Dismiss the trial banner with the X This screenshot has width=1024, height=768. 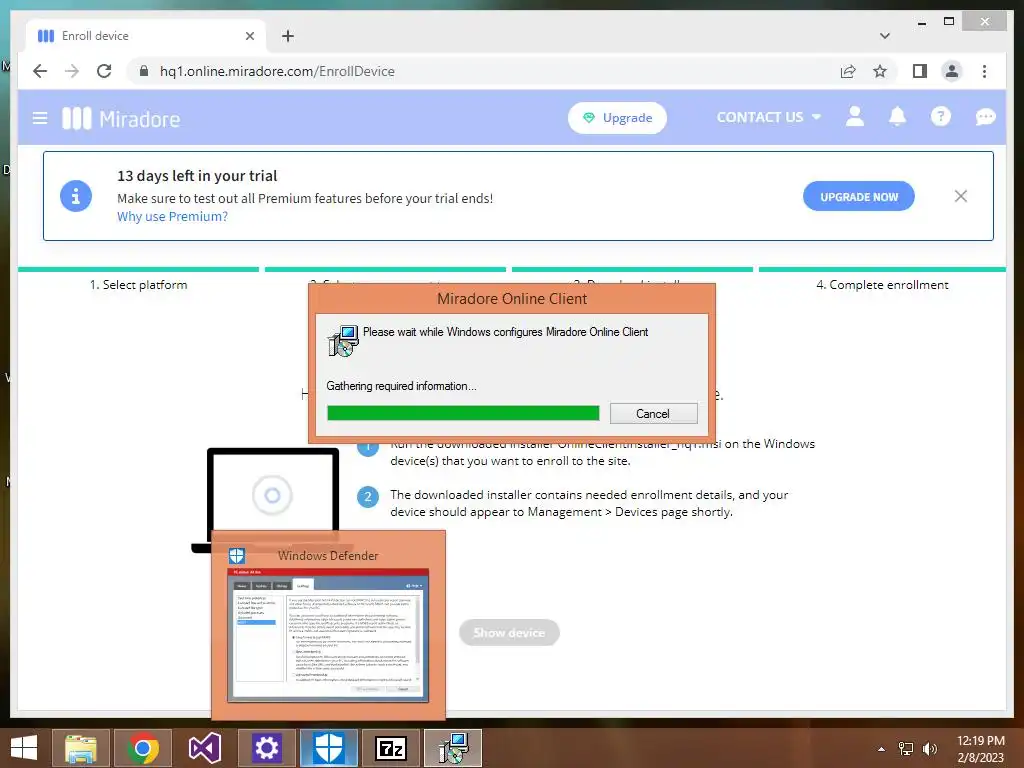click(961, 196)
